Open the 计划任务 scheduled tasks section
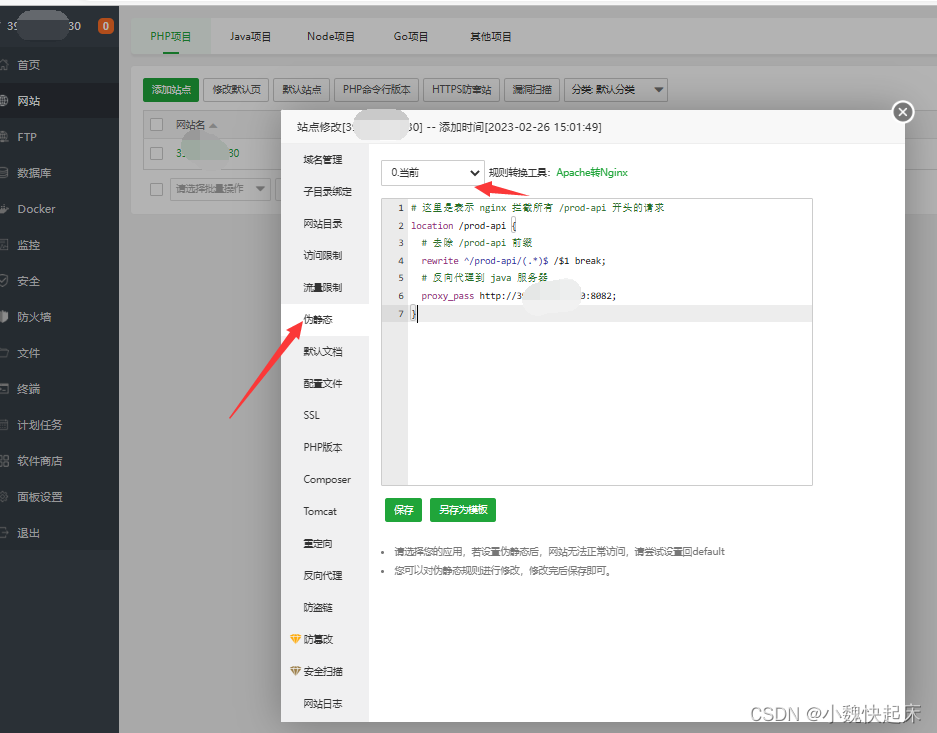The height and width of the screenshot is (733, 937). click(x=39, y=425)
